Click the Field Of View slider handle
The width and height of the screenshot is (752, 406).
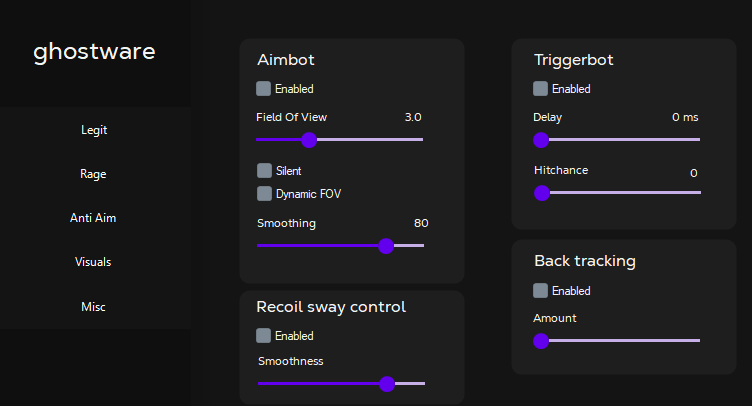coord(309,140)
